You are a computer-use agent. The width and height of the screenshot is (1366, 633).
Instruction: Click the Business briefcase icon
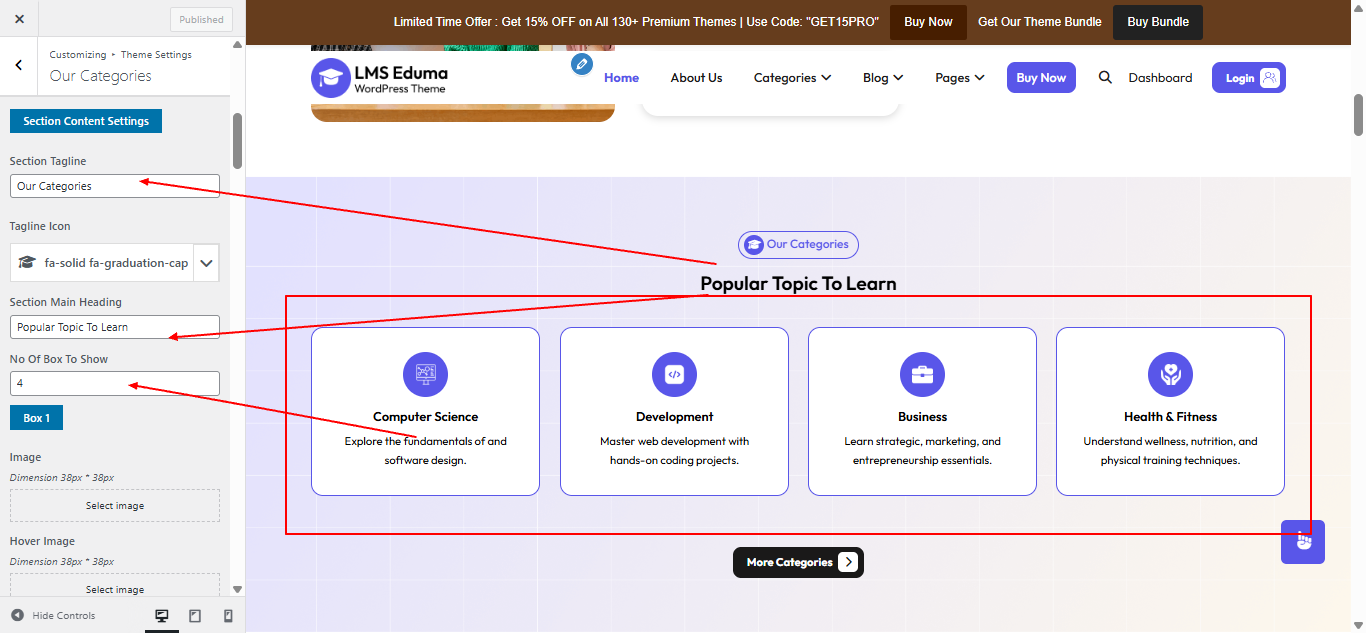click(922, 374)
